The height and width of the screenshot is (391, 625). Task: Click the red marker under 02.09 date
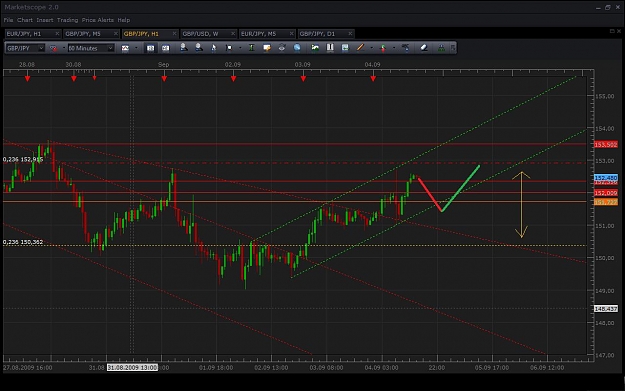(x=233, y=79)
